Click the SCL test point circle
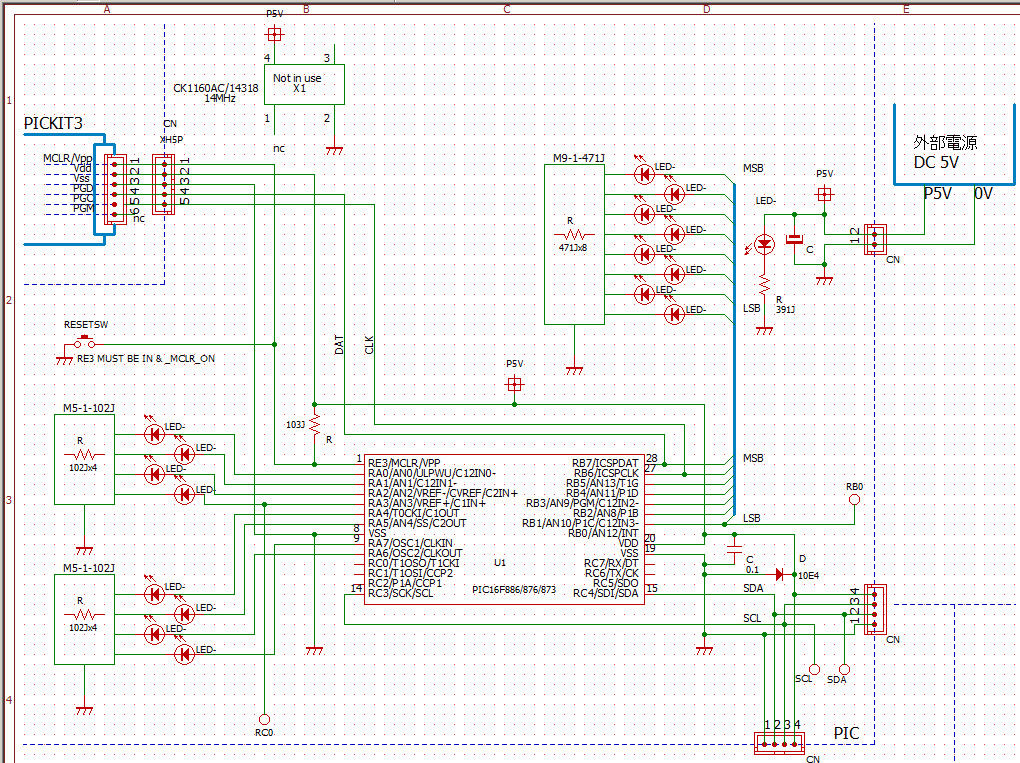This screenshot has height=763, width=1020. click(814, 669)
